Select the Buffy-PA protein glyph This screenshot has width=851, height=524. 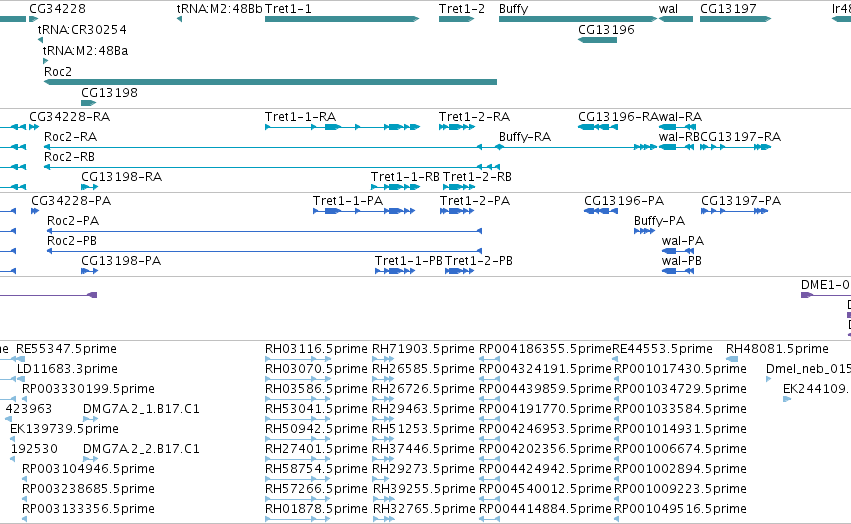pos(644,231)
